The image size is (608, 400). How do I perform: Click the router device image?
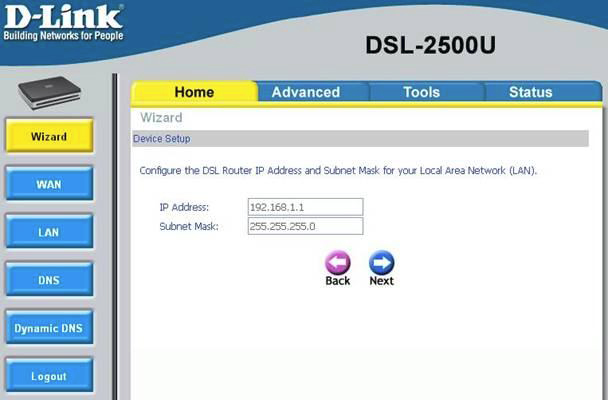[x=49, y=93]
